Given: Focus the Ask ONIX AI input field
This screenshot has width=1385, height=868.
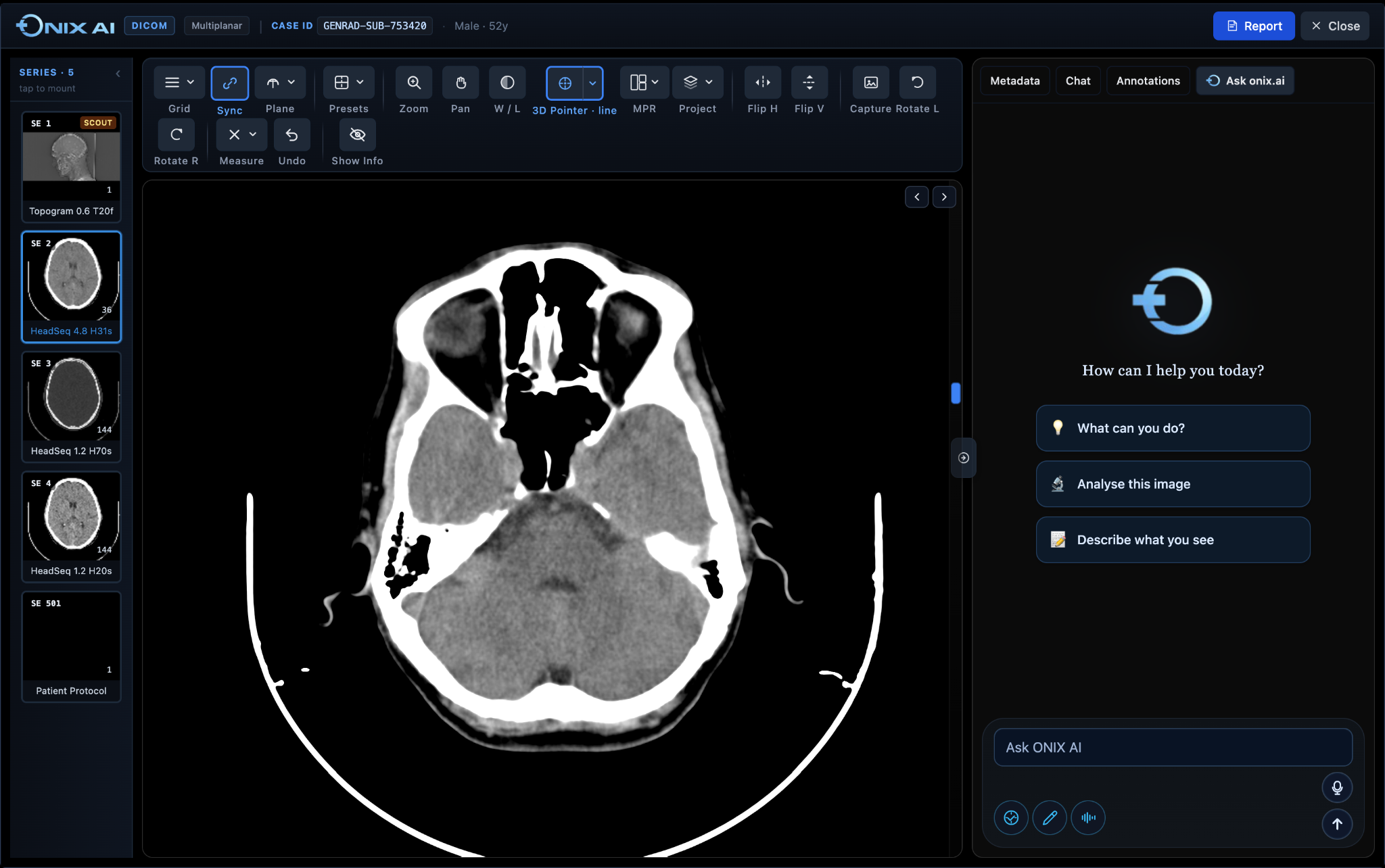Looking at the screenshot, I should [x=1173, y=747].
